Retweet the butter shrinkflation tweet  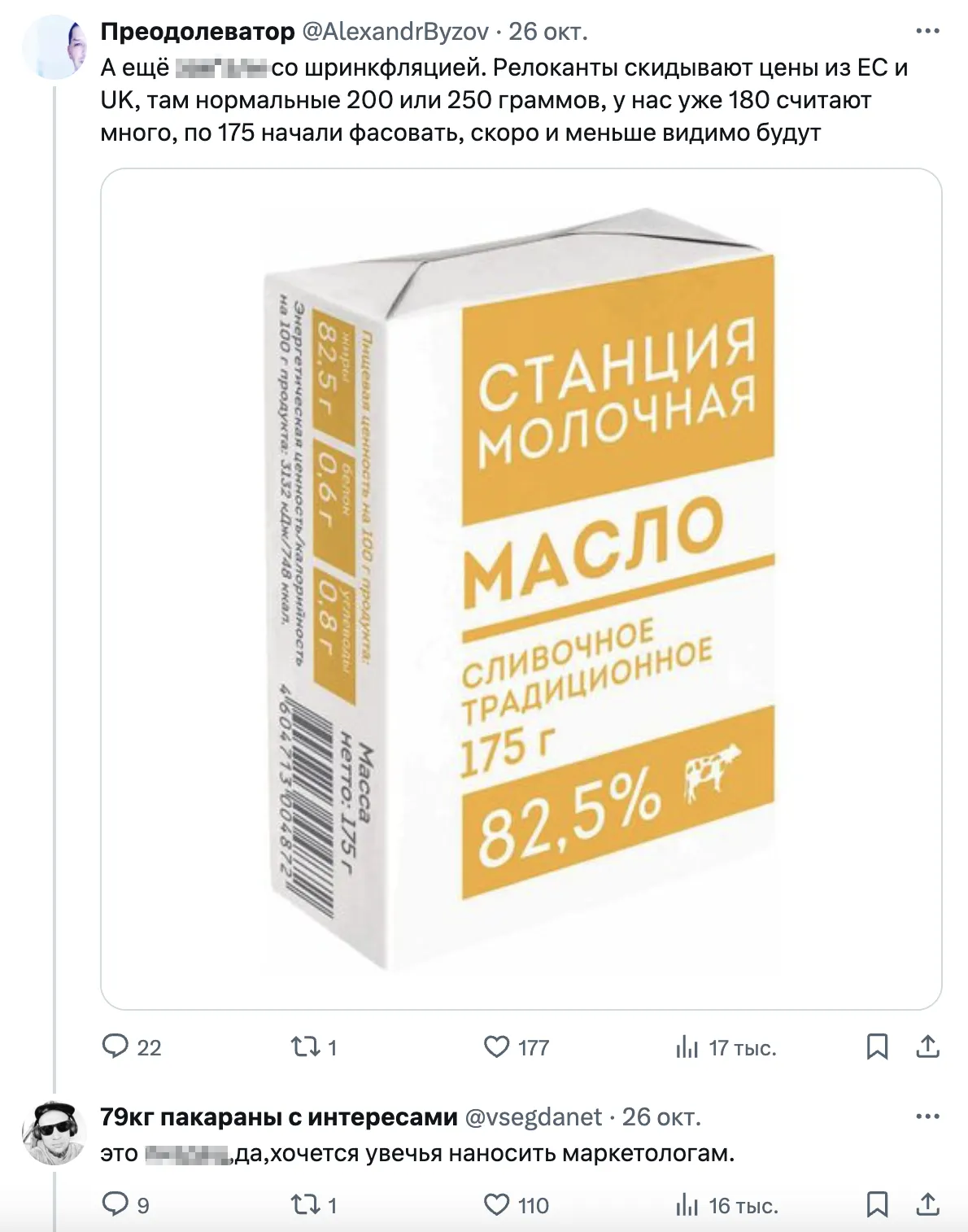coord(305,1046)
